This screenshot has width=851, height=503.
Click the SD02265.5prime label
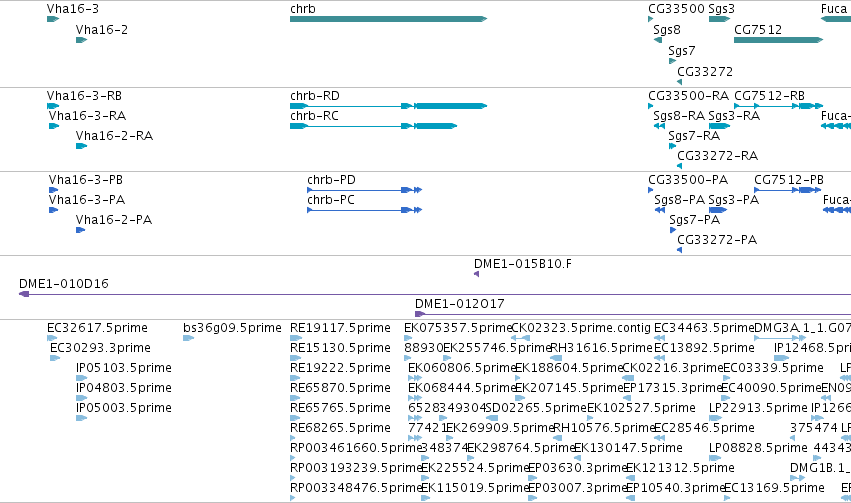[x=536, y=408]
